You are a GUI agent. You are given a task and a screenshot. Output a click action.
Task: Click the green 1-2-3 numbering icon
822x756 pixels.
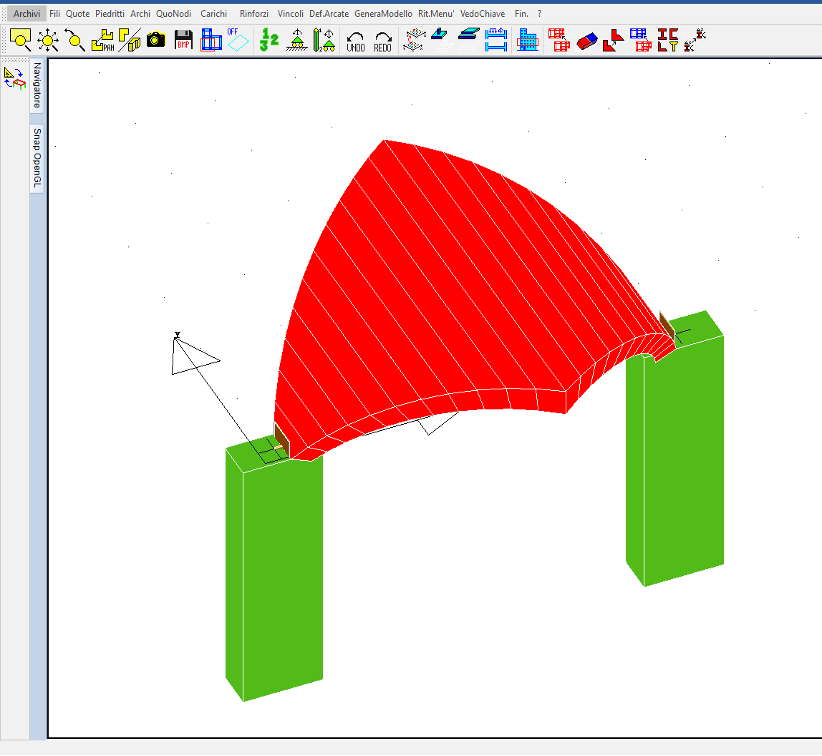point(269,40)
